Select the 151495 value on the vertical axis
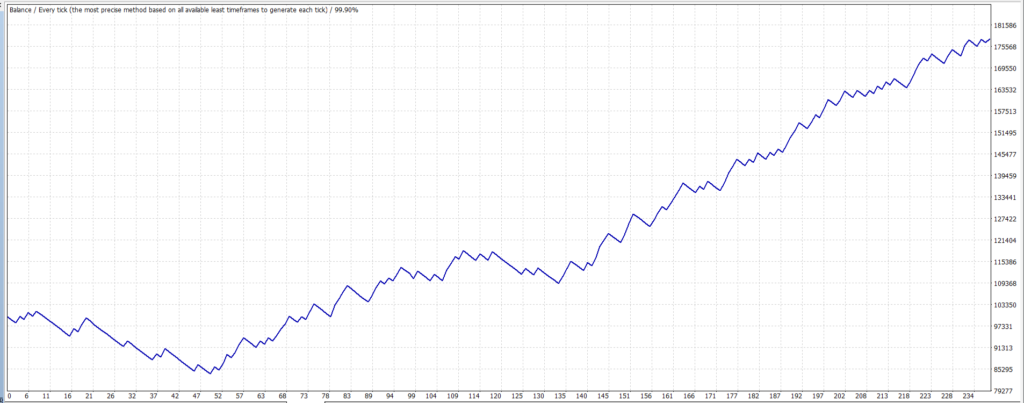 coord(1007,133)
